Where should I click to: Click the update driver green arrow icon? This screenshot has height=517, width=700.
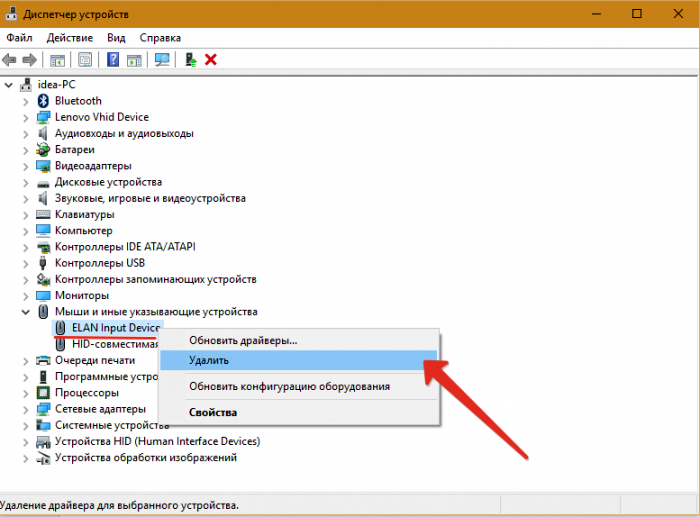191,59
